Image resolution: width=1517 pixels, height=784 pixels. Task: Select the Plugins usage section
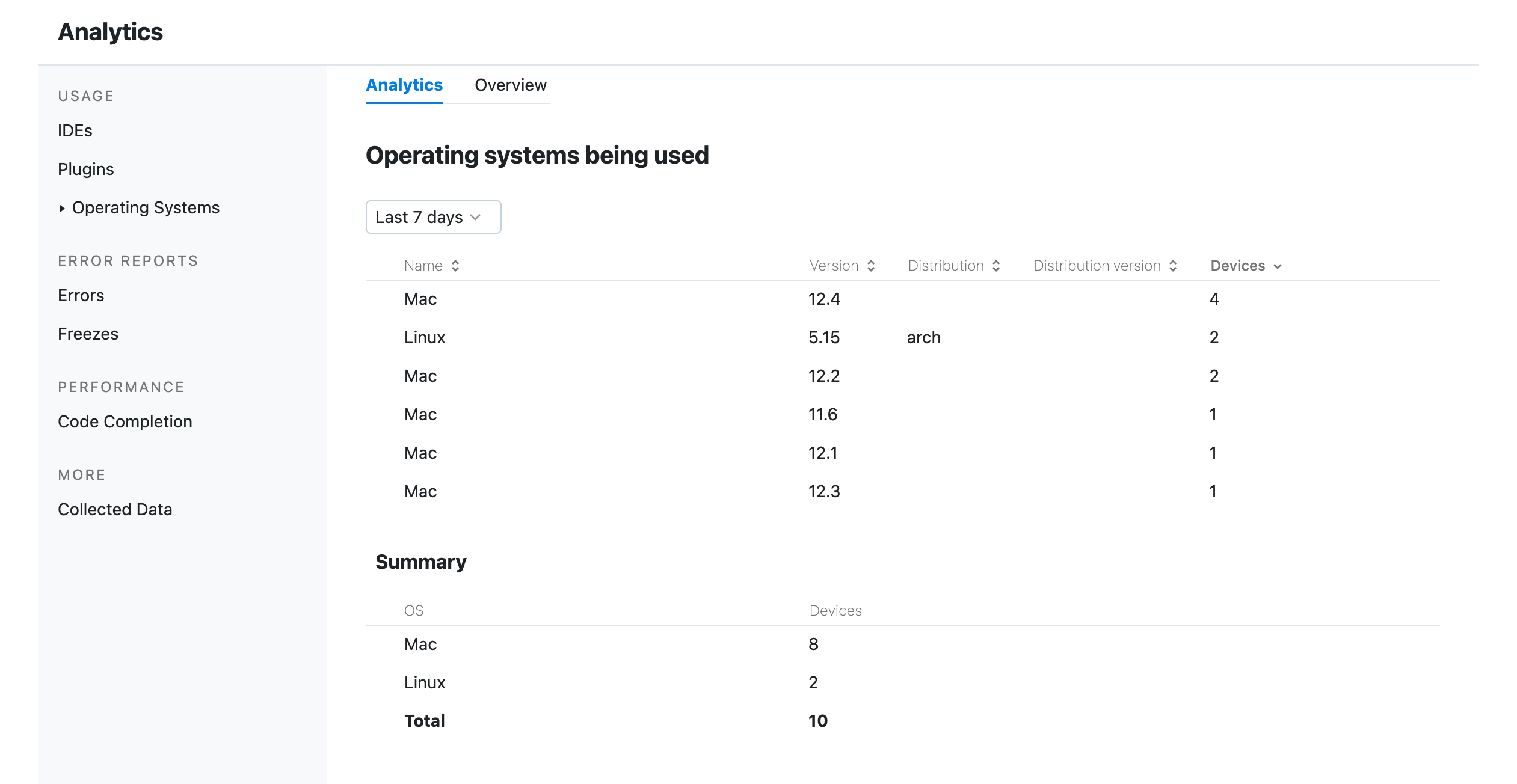pyautogui.click(x=87, y=168)
